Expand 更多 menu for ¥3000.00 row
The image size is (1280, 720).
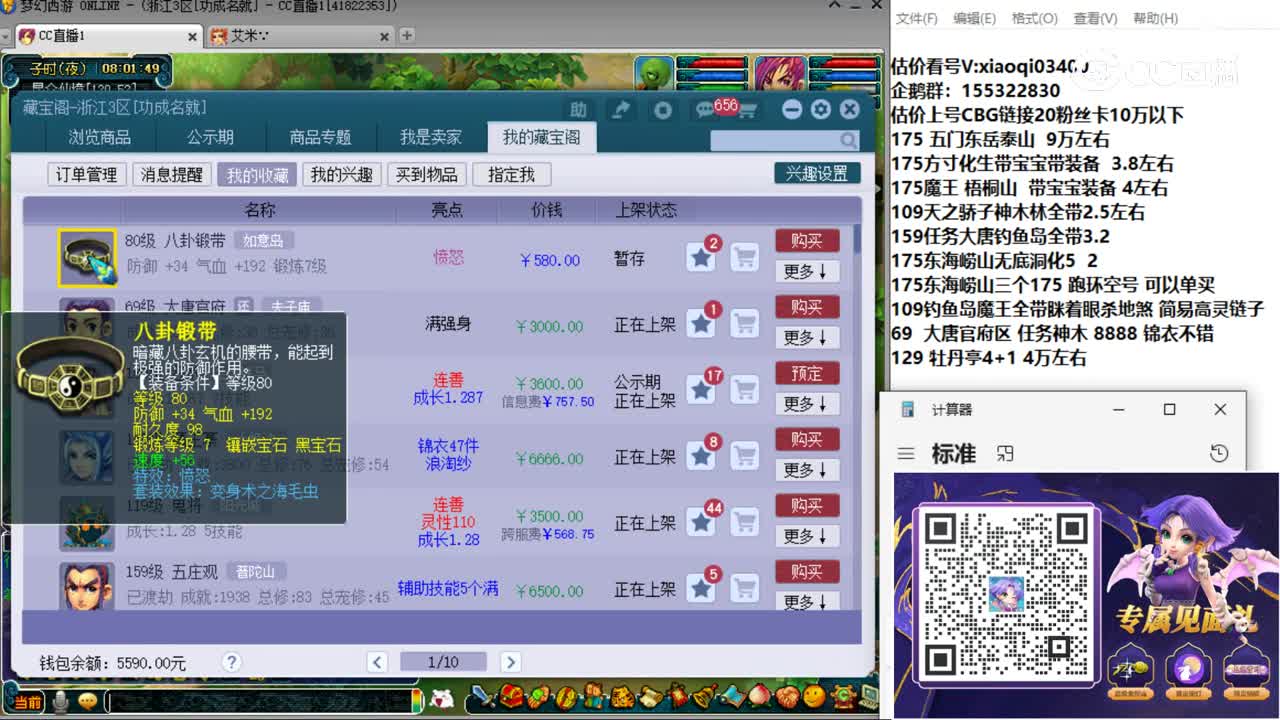[807, 337]
